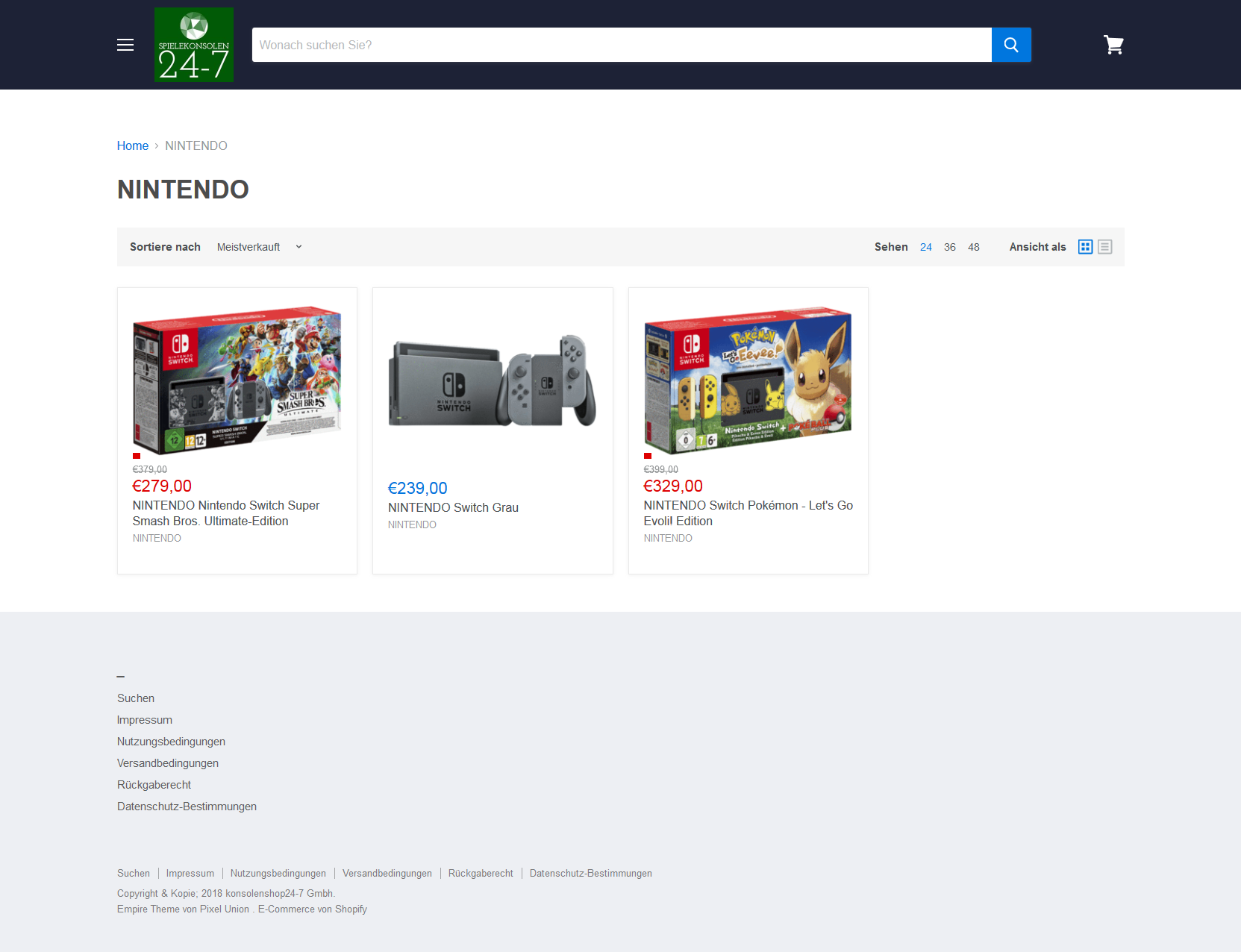Click 'Rückgaberecht' in bottom inline links
Viewport: 1241px width, 952px height.
click(481, 873)
